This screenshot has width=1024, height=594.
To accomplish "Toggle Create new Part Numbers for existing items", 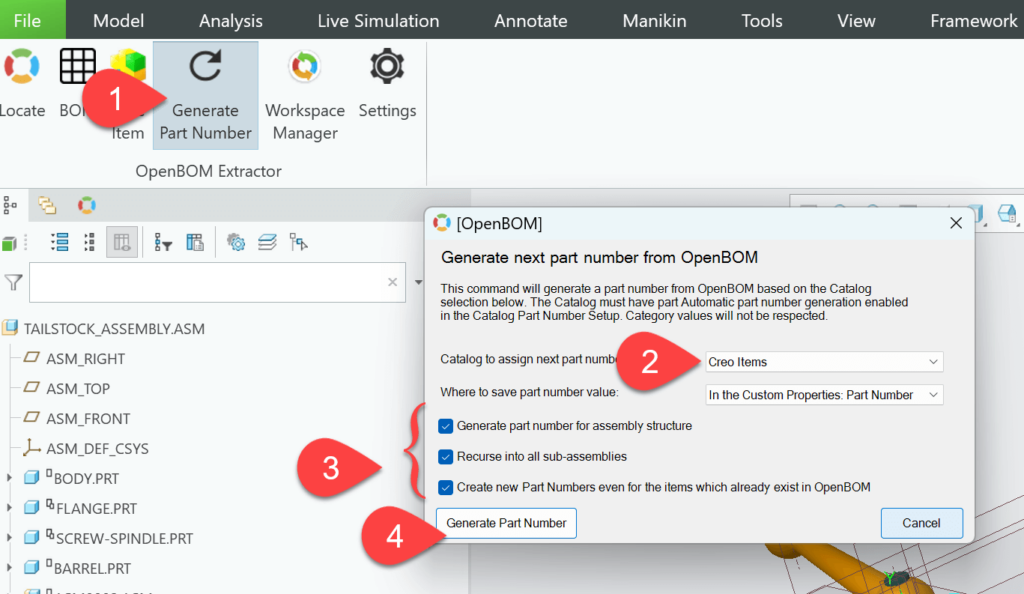I will (x=445, y=488).
